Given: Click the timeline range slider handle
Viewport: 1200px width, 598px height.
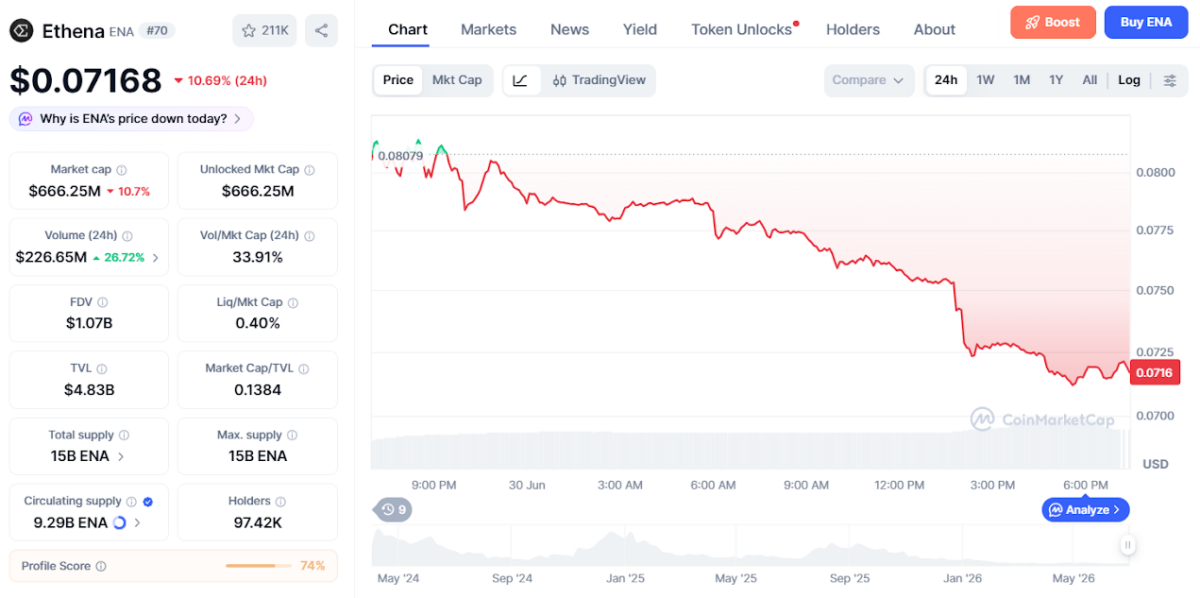Looking at the screenshot, I should tap(1128, 545).
